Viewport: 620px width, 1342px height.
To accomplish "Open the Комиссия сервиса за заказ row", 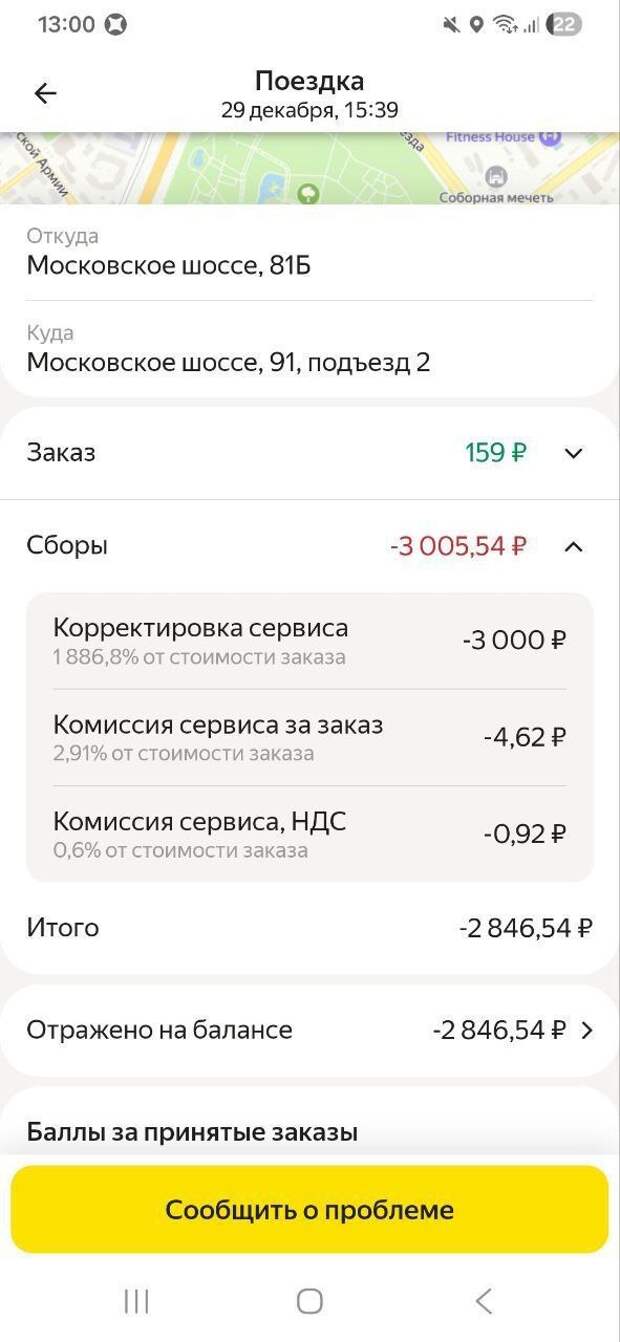I will [309, 737].
